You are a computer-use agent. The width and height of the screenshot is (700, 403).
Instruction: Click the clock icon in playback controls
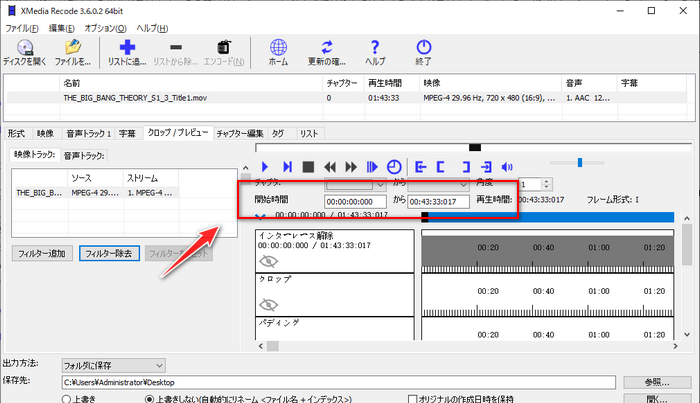[x=393, y=167]
